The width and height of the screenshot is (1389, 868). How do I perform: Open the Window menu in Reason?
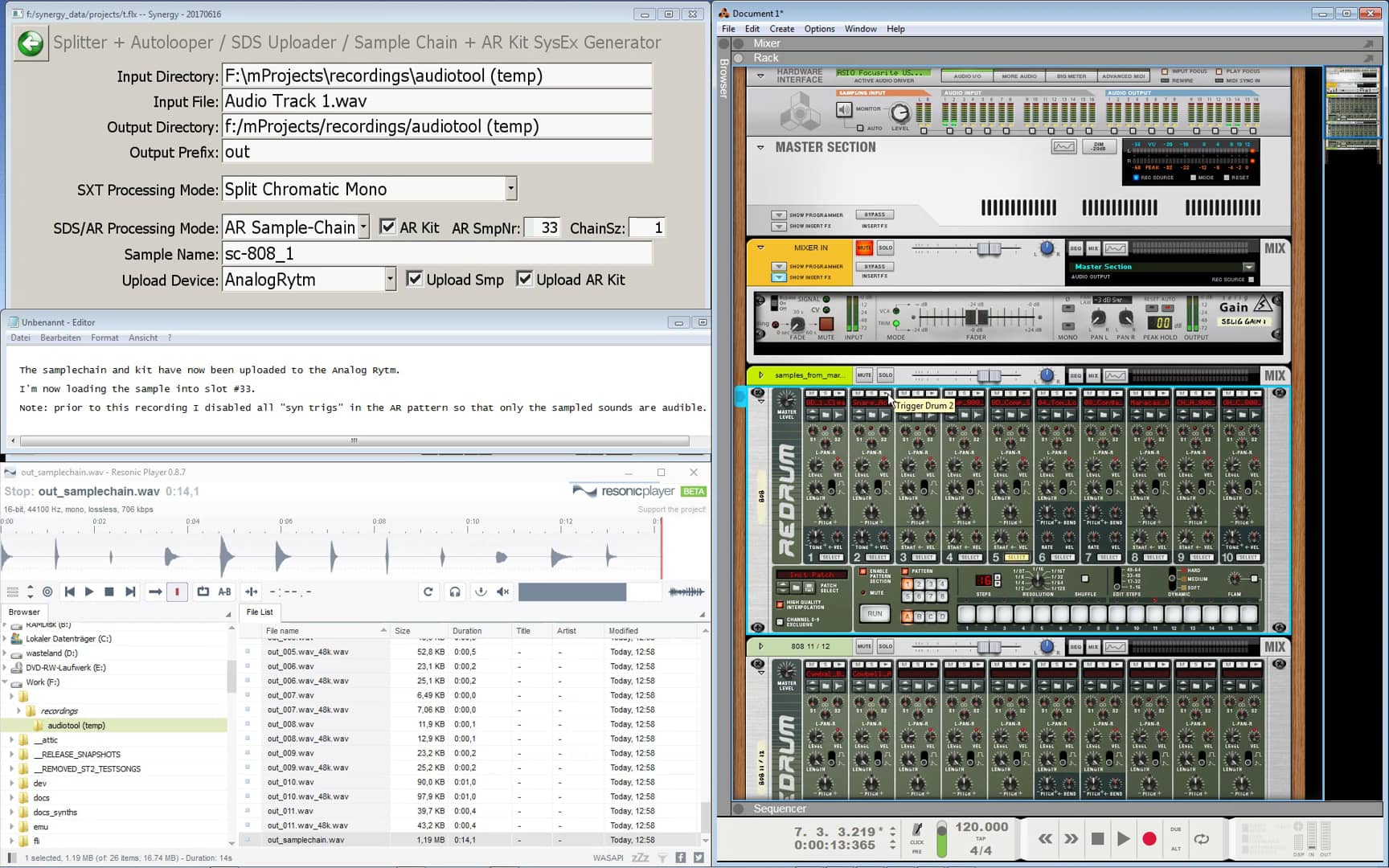click(x=860, y=29)
